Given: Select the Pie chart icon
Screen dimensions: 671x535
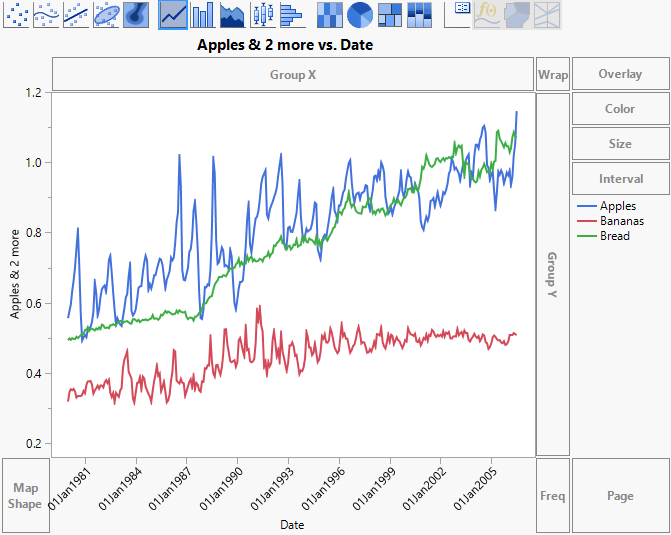Looking at the screenshot, I should [359, 14].
